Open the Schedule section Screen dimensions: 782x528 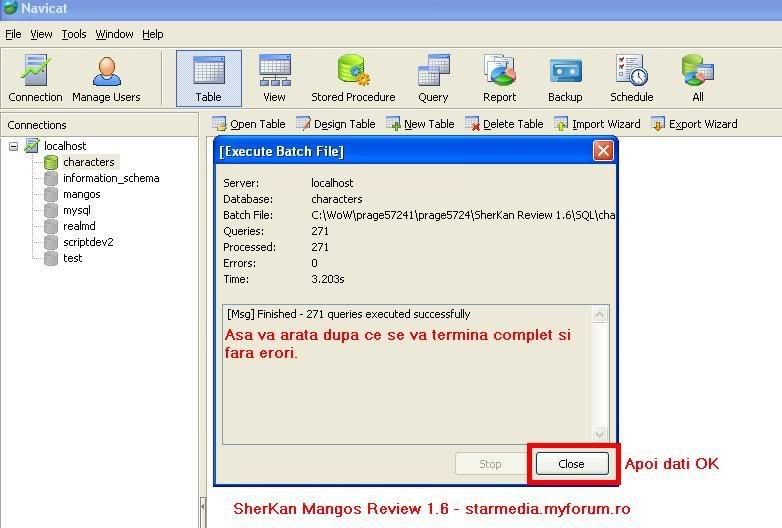coord(631,78)
